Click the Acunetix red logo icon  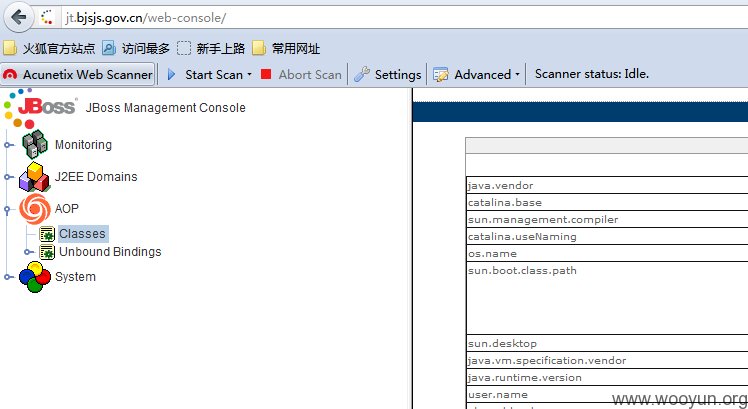coord(10,74)
